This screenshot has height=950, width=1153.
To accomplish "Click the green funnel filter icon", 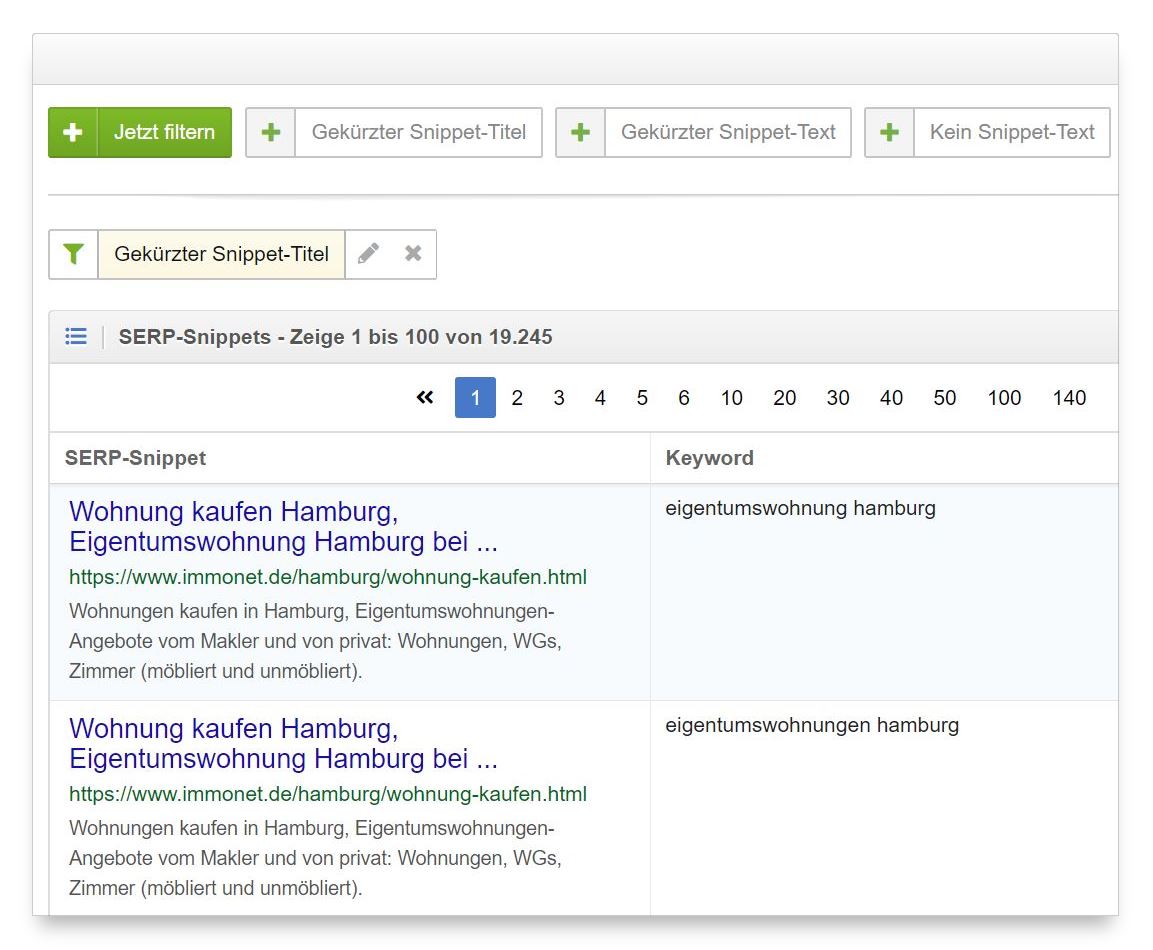I will point(73,254).
